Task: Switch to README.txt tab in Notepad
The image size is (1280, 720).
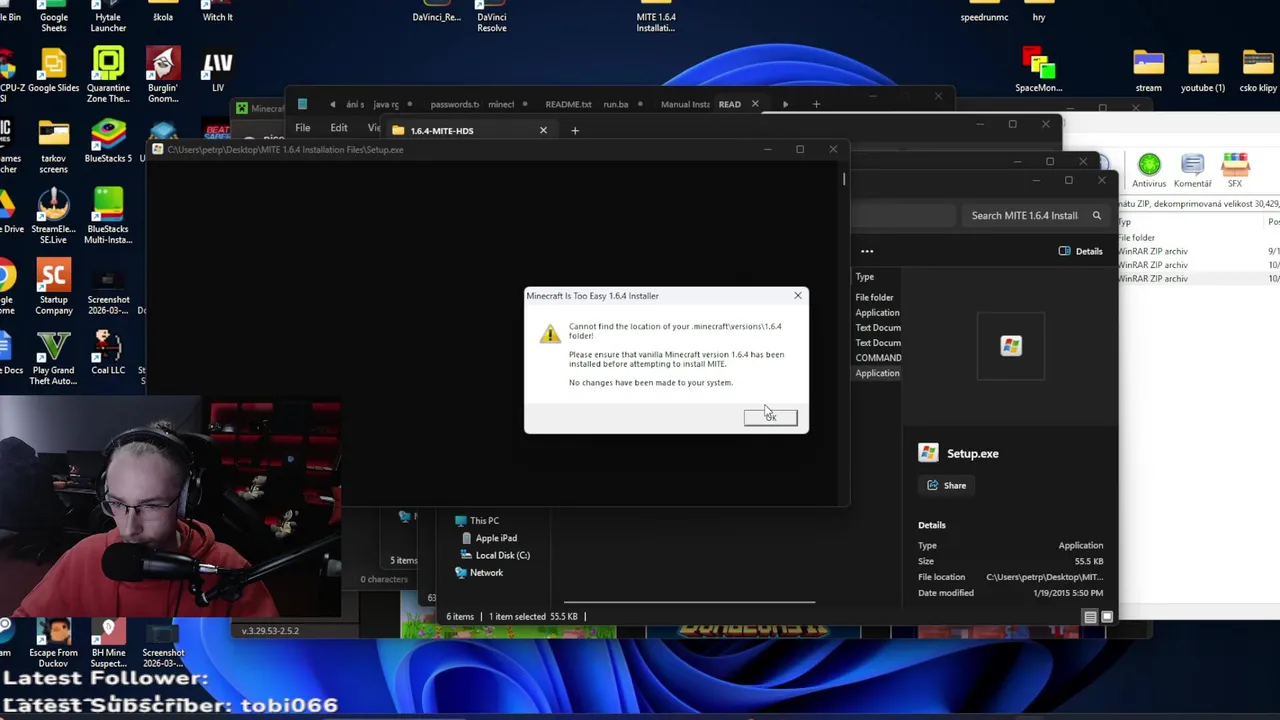Action: coord(568,104)
